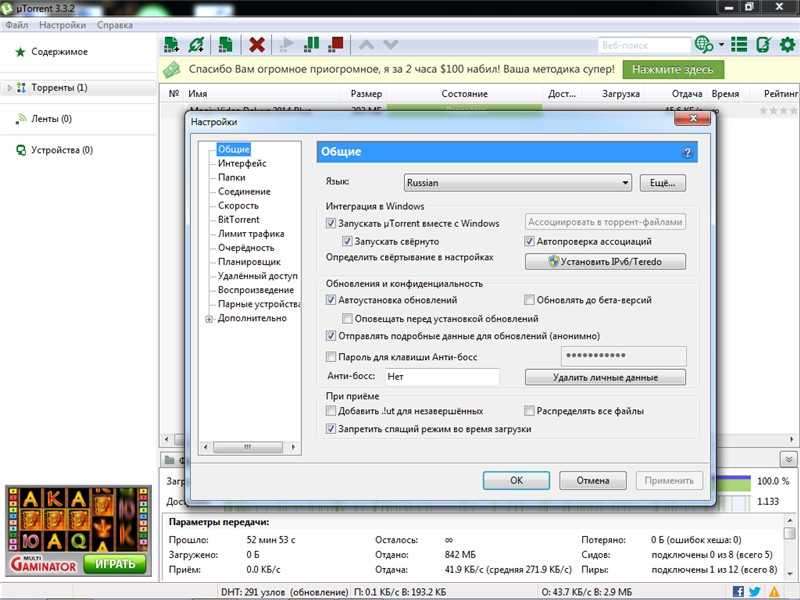Click the Move Down Queue arrow

tap(390, 45)
